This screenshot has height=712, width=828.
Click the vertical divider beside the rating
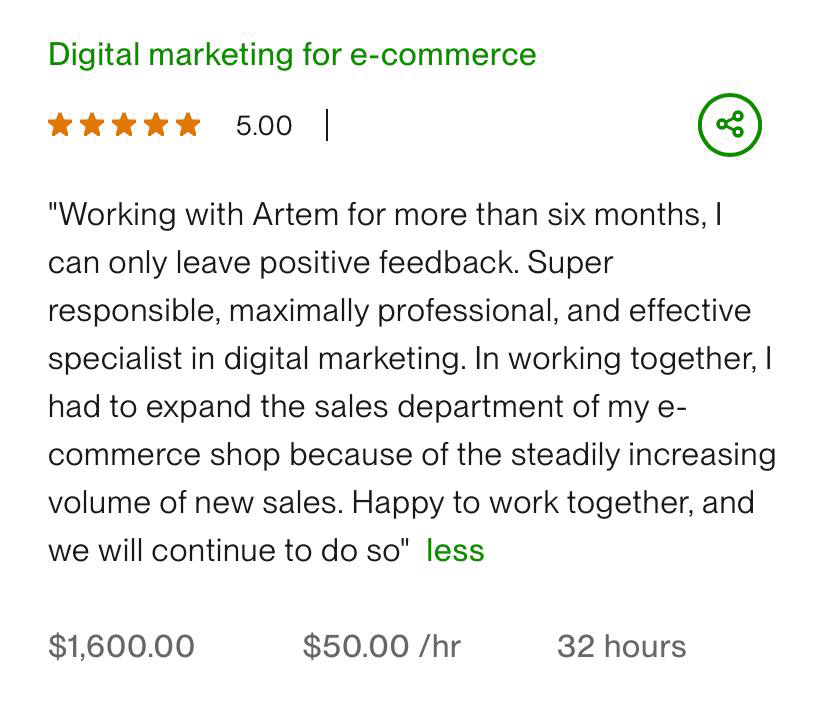click(327, 125)
